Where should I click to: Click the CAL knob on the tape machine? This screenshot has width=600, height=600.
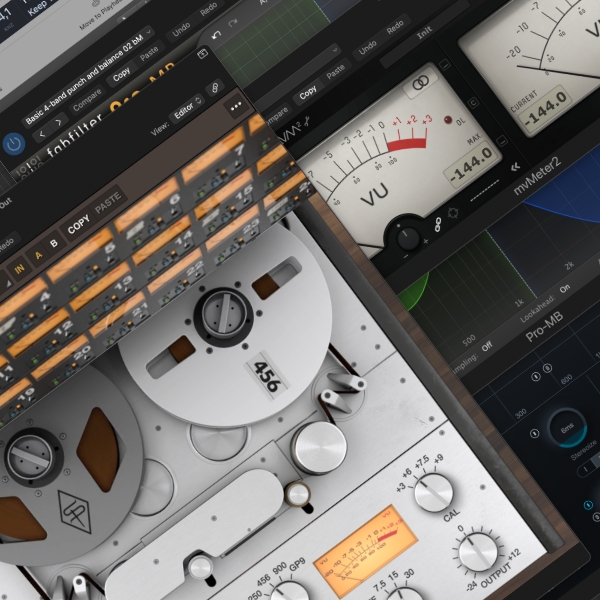[434, 492]
